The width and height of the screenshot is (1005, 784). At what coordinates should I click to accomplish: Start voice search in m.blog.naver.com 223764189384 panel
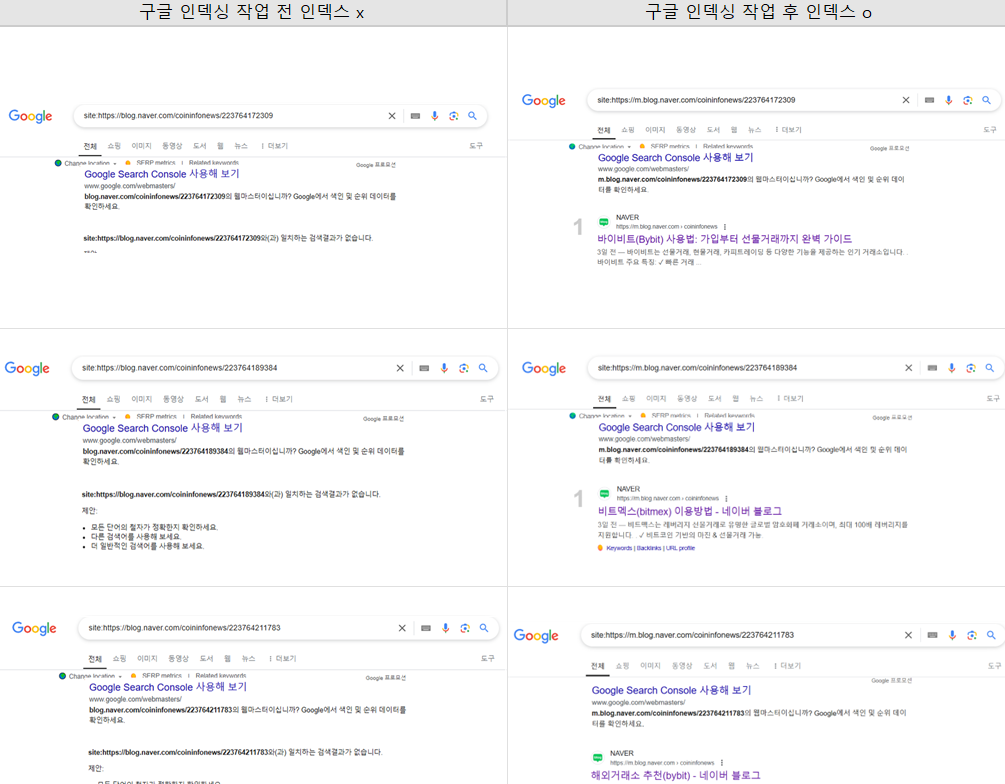952,368
